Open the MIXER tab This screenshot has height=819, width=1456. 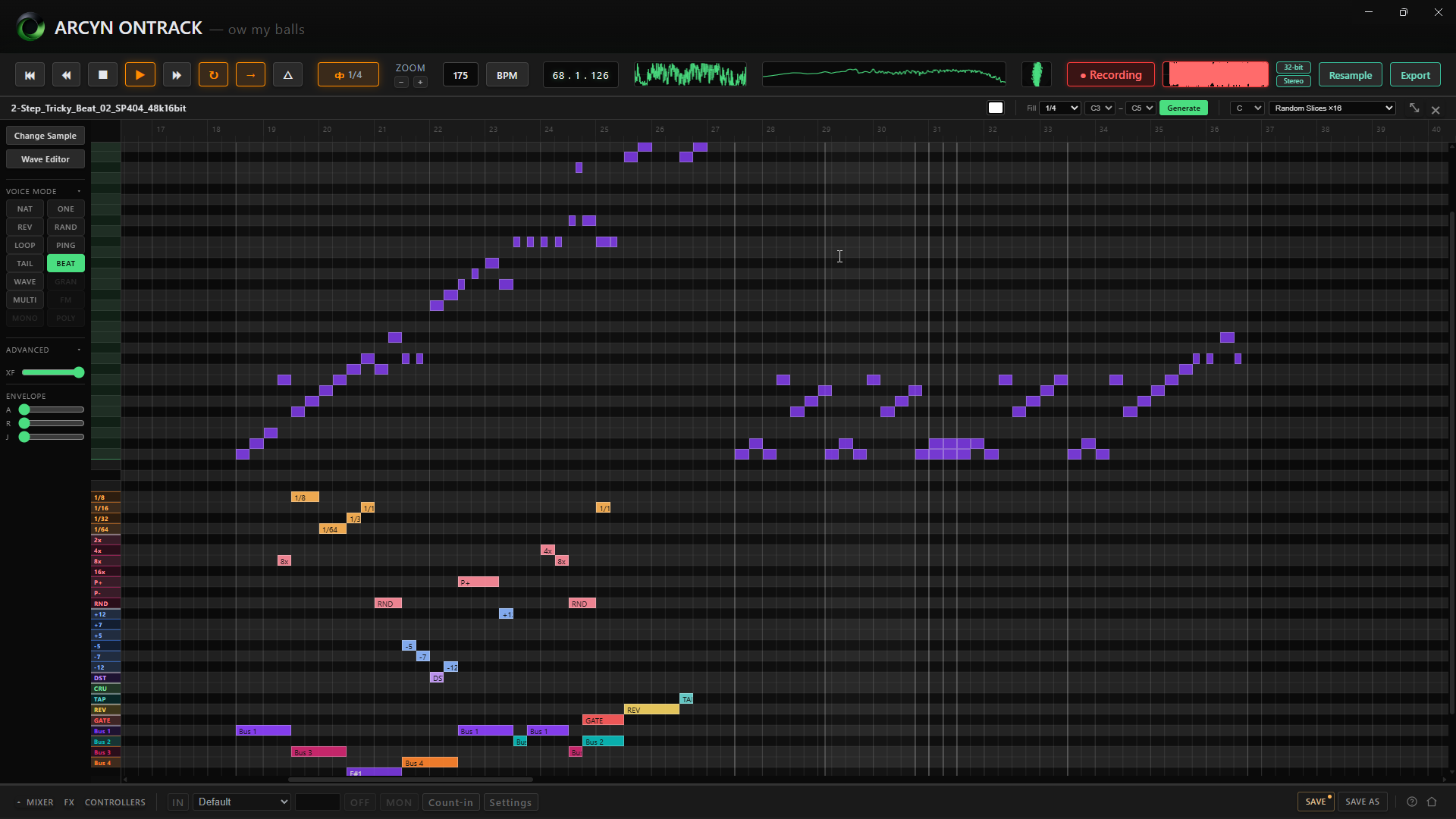coord(39,802)
